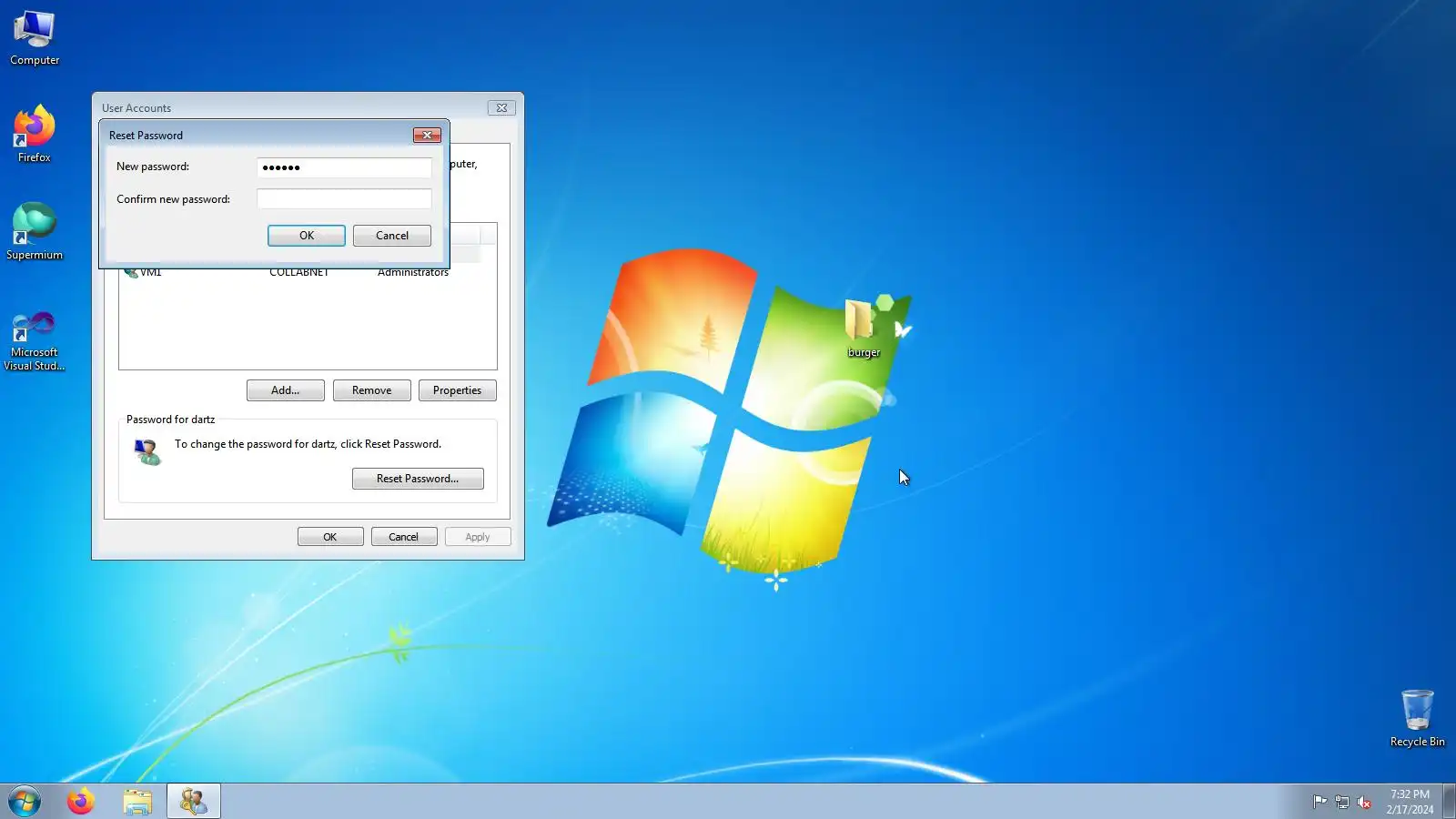
Task: Focus the Confirm new password field
Action: point(344,199)
